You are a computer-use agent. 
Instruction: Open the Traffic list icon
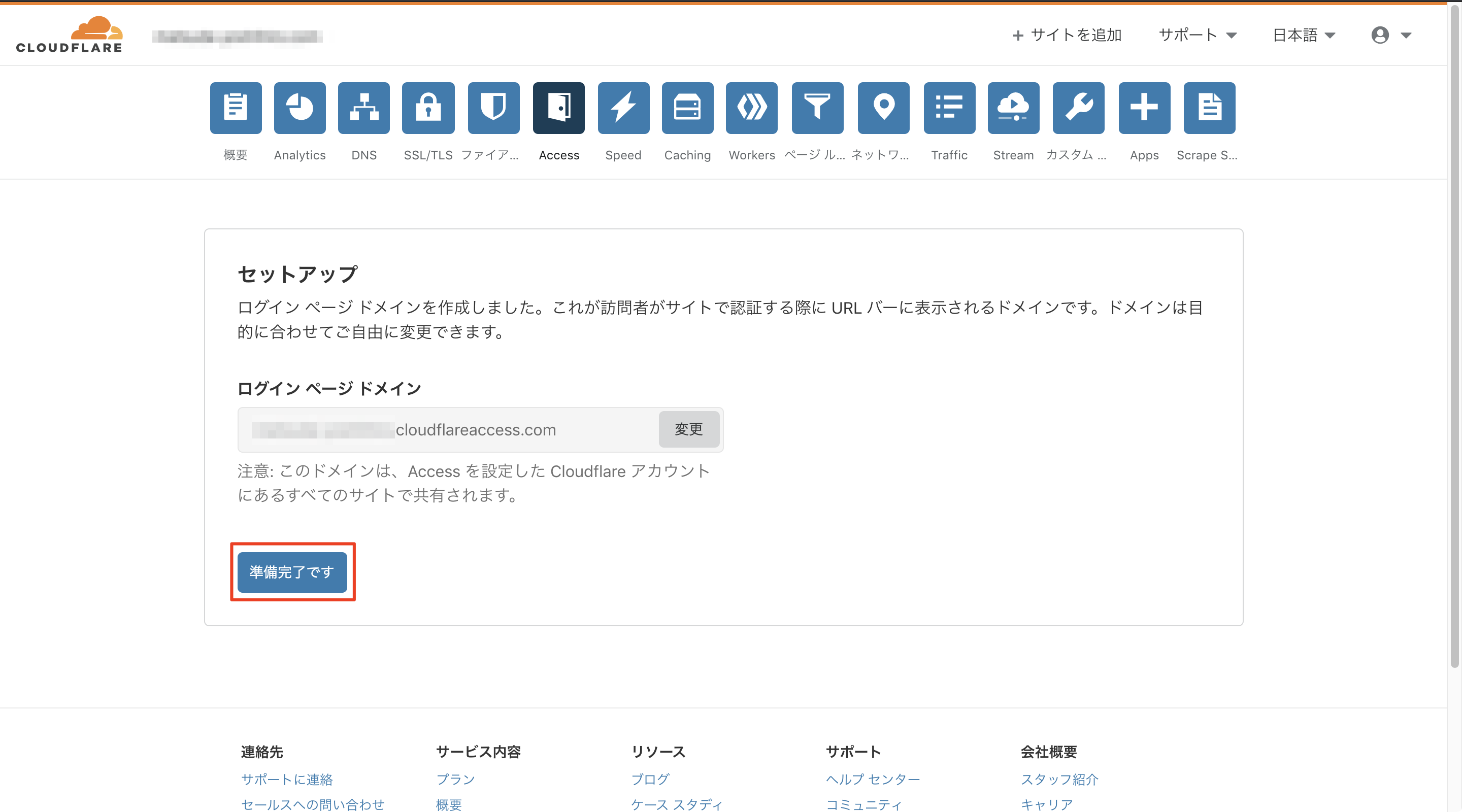[949, 108]
